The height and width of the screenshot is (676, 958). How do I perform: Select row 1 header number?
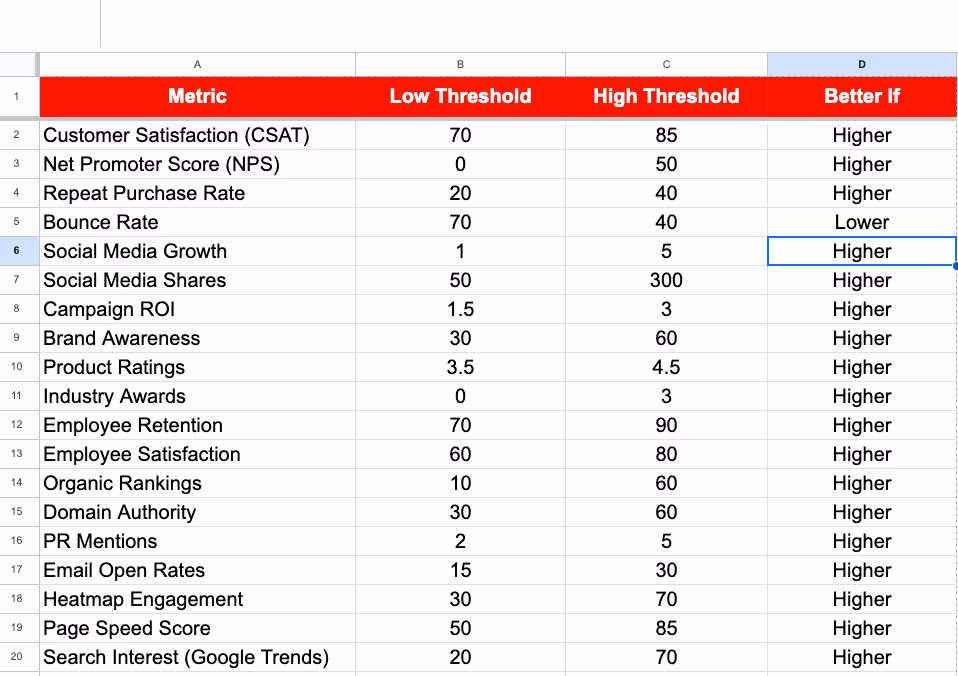click(16, 96)
